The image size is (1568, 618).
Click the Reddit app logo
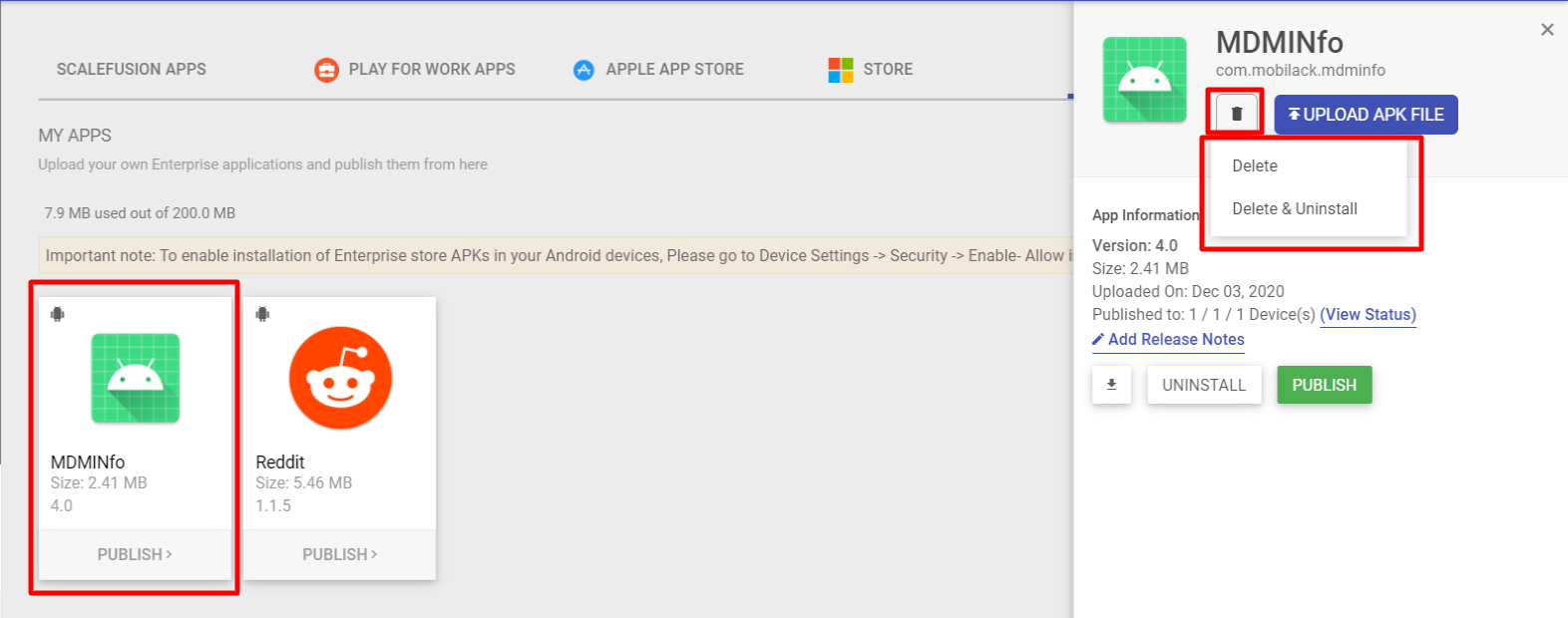click(x=340, y=378)
